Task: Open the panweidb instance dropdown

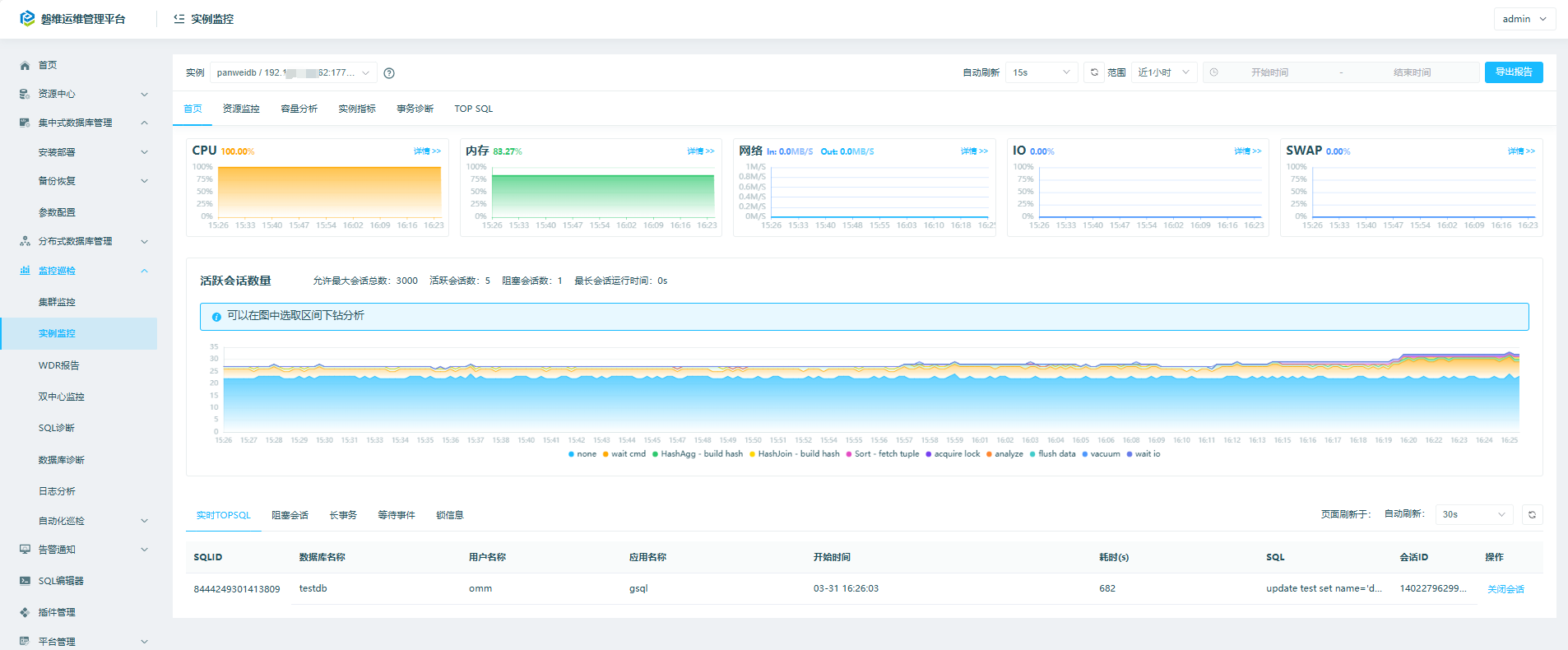Action: 293,72
